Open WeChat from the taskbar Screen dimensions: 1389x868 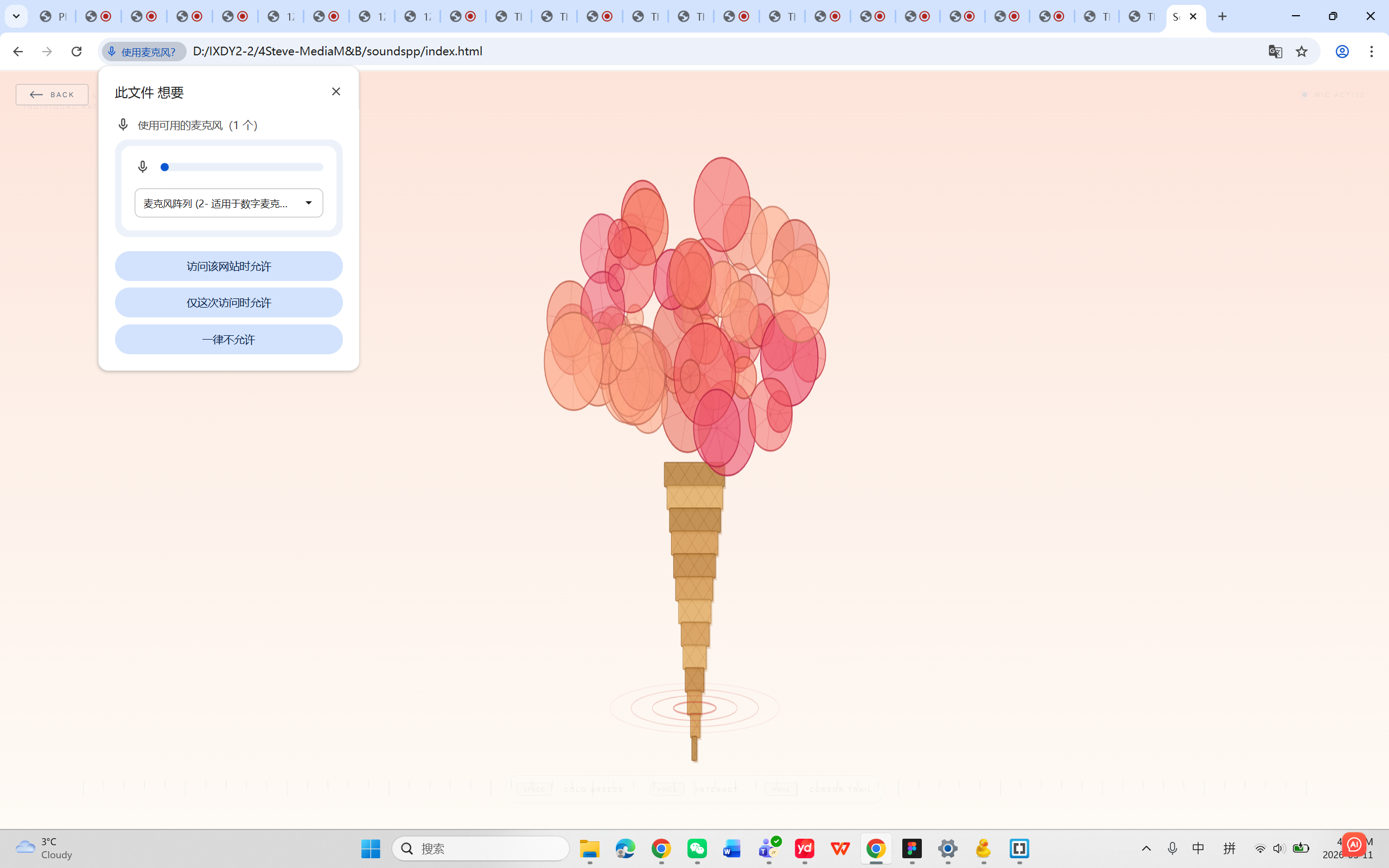coord(697,848)
